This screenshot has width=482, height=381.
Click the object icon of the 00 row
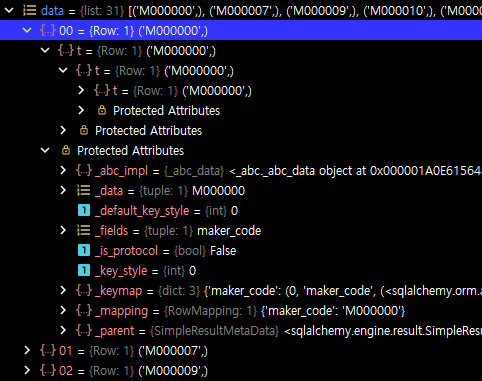[x=48, y=30]
